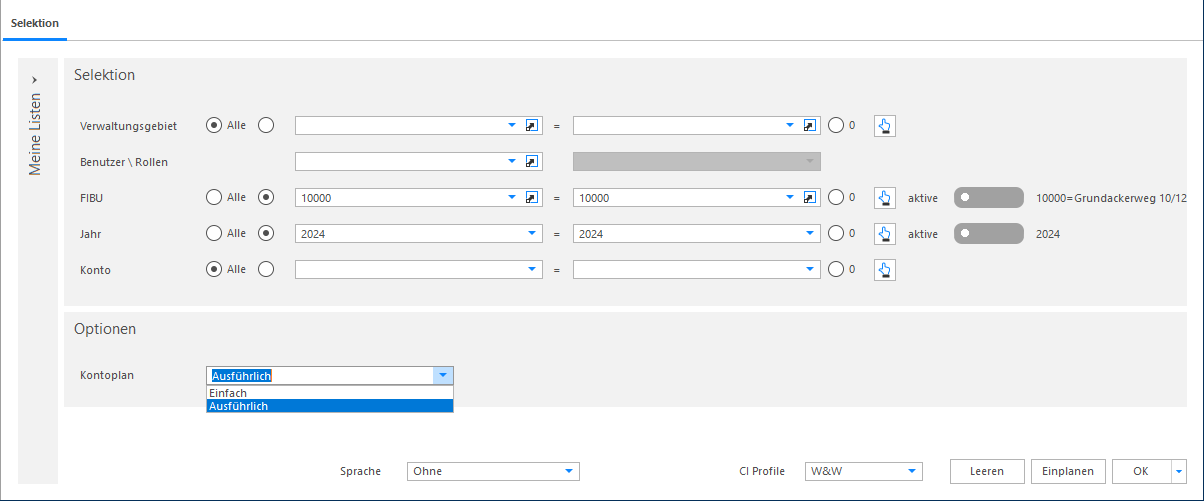Select range radio for FIBU
Viewport: 1204px width, 501px height.
tap(266, 198)
